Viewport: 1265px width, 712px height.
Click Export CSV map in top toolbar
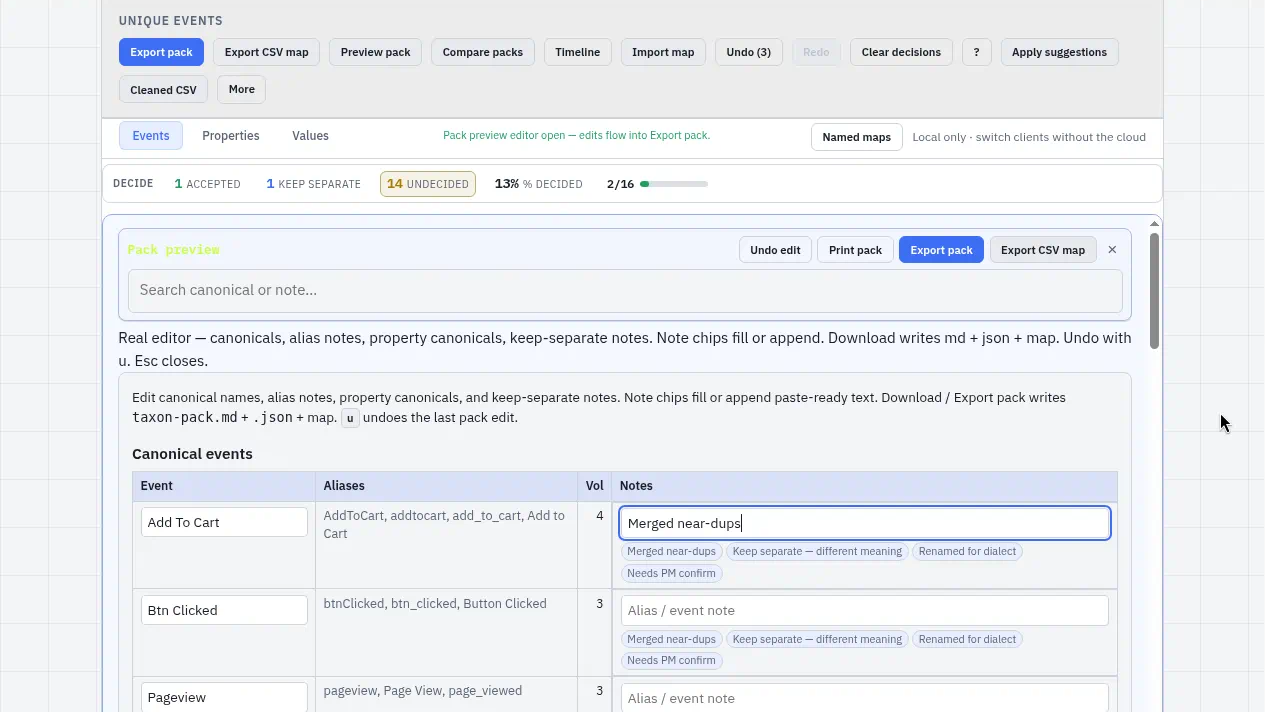266,52
